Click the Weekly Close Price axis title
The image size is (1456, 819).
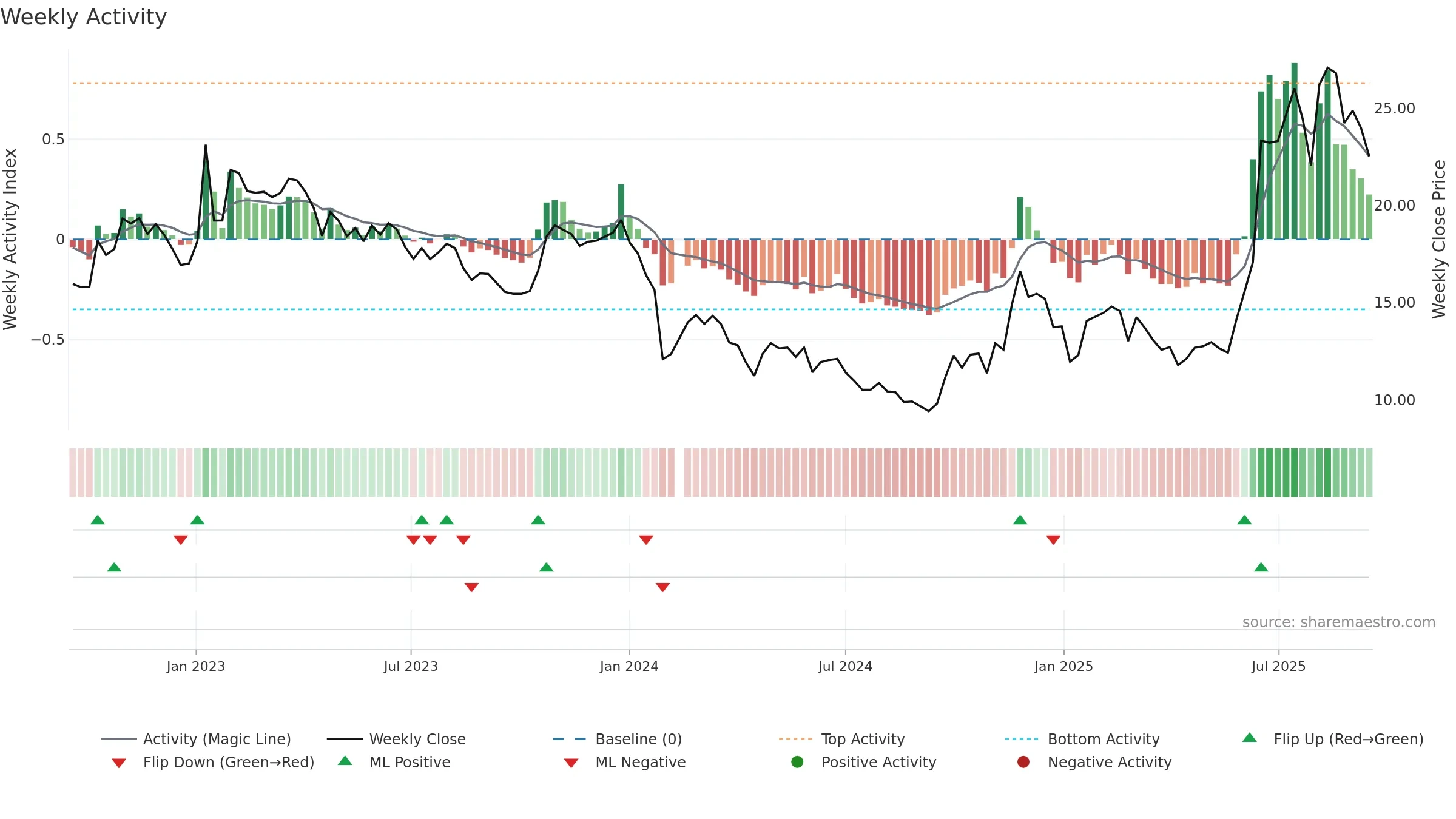[x=1439, y=239]
